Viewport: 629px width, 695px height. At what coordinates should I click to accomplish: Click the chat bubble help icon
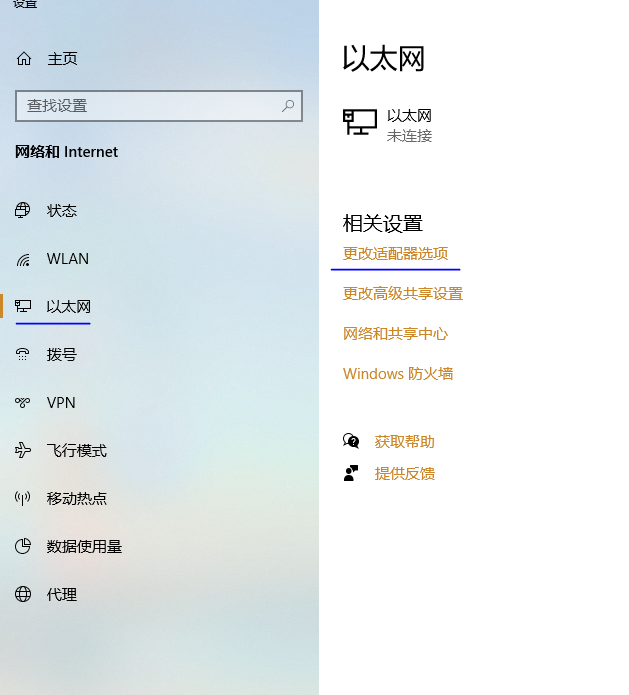tap(351, 441)
